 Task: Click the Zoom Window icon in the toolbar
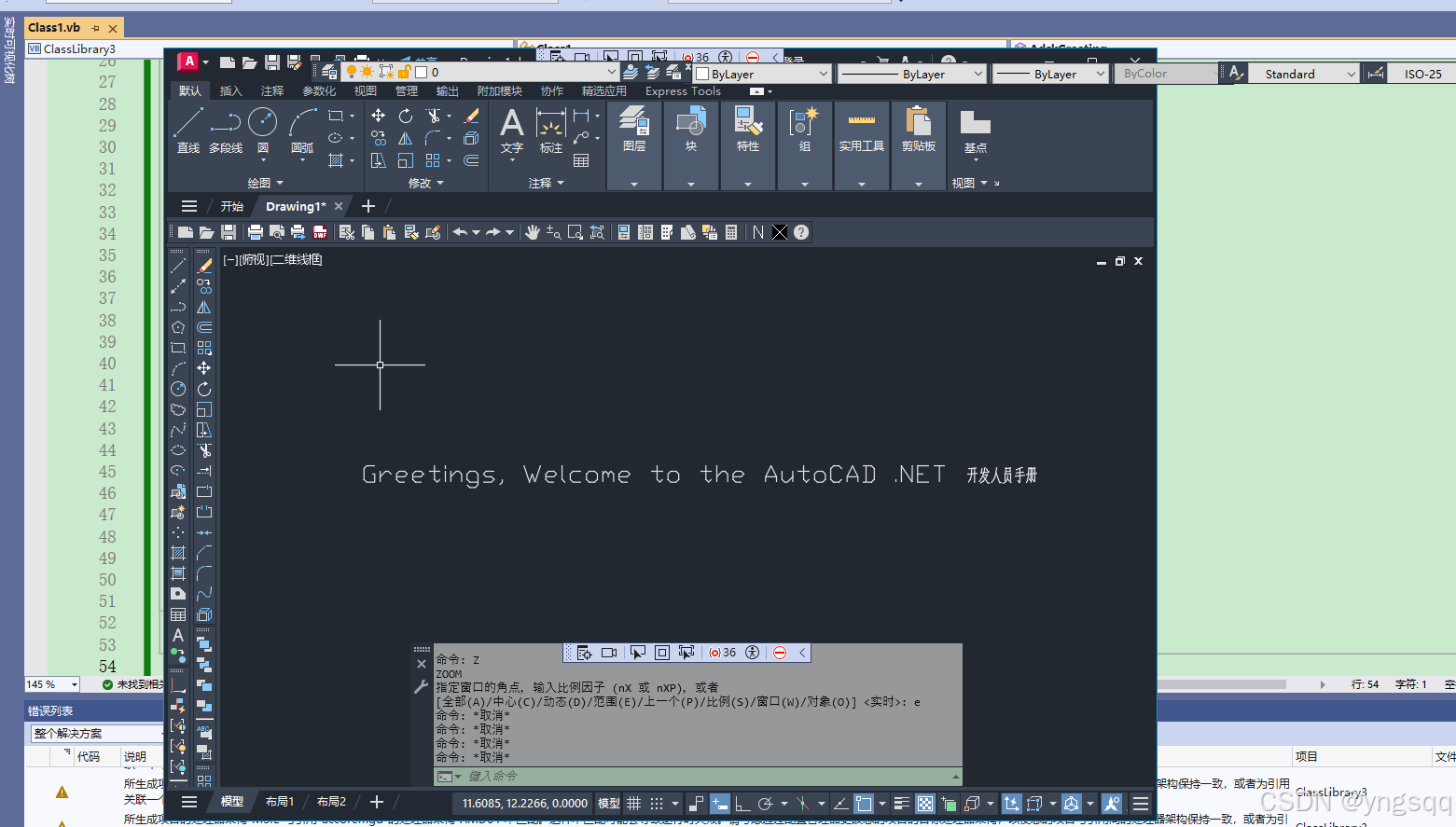tap(575, 232)
